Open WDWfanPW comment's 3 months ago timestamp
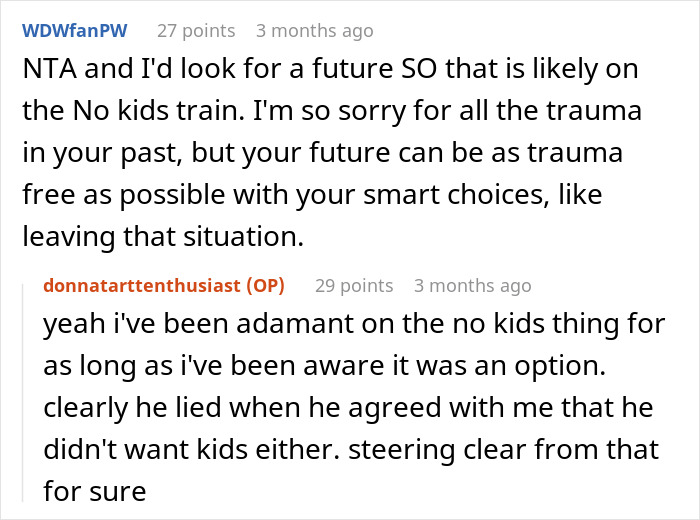Image resolution: width=700 pixels, height=520 pixels. tap(315, 31)
